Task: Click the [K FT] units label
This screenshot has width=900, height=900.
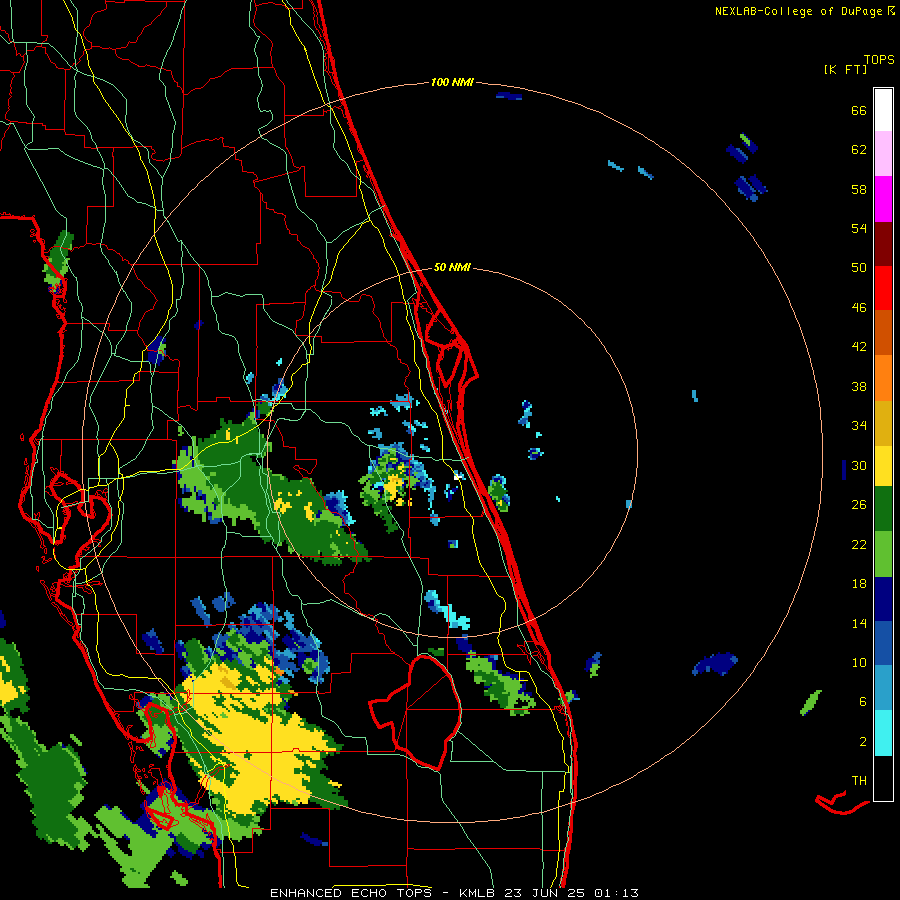Action: [x=845, y=69]
